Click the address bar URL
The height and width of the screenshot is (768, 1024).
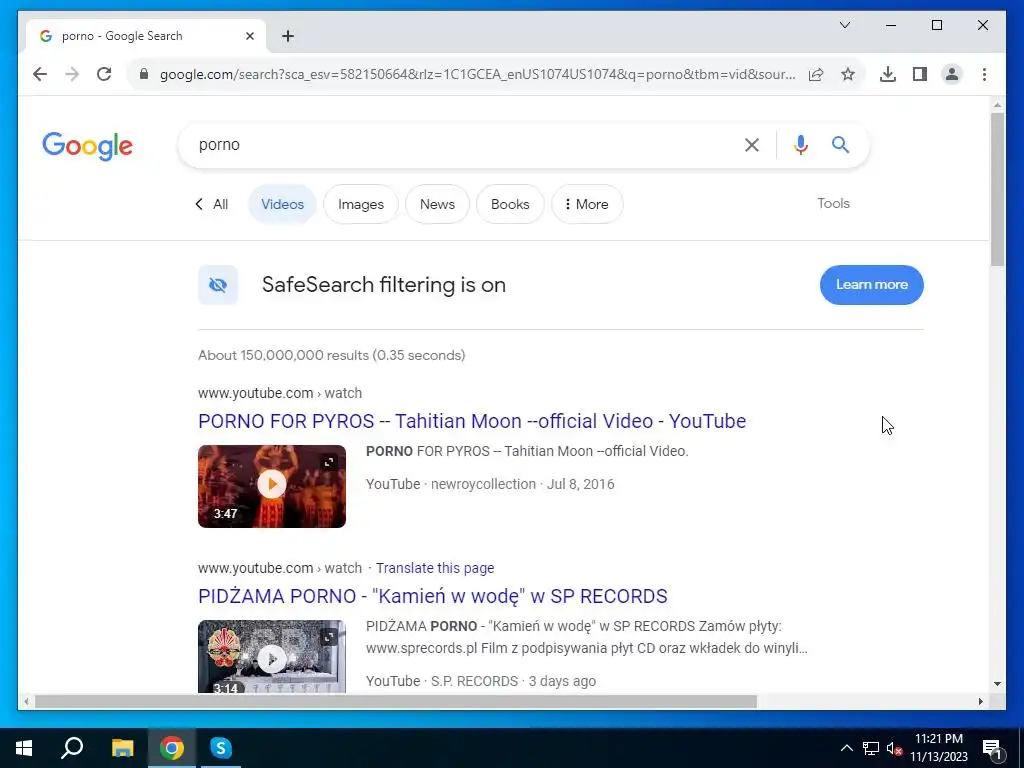click(x=477, y=74)
